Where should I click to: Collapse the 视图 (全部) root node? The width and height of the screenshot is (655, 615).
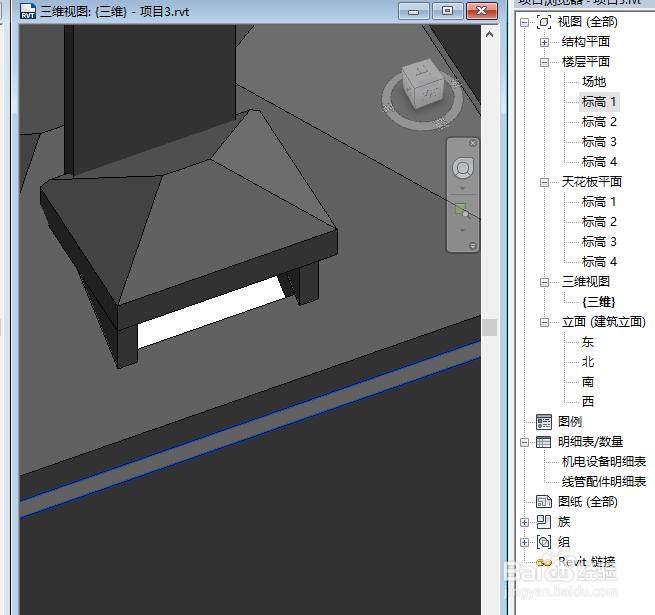click(524, 23)
